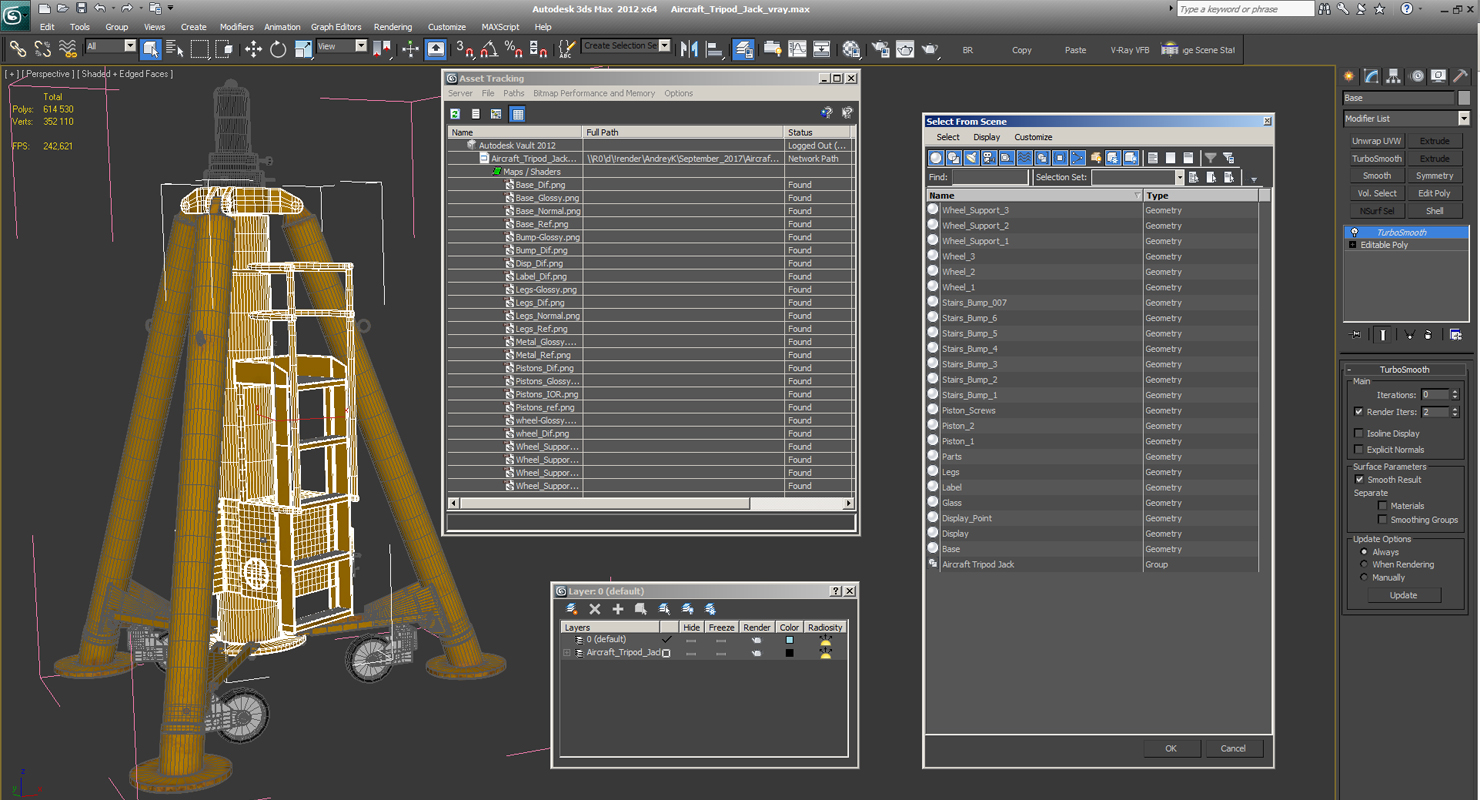The width and height of the screenshot is (1480, 800).
Task: Click the Align tool icon
Action: pos(714,48)
